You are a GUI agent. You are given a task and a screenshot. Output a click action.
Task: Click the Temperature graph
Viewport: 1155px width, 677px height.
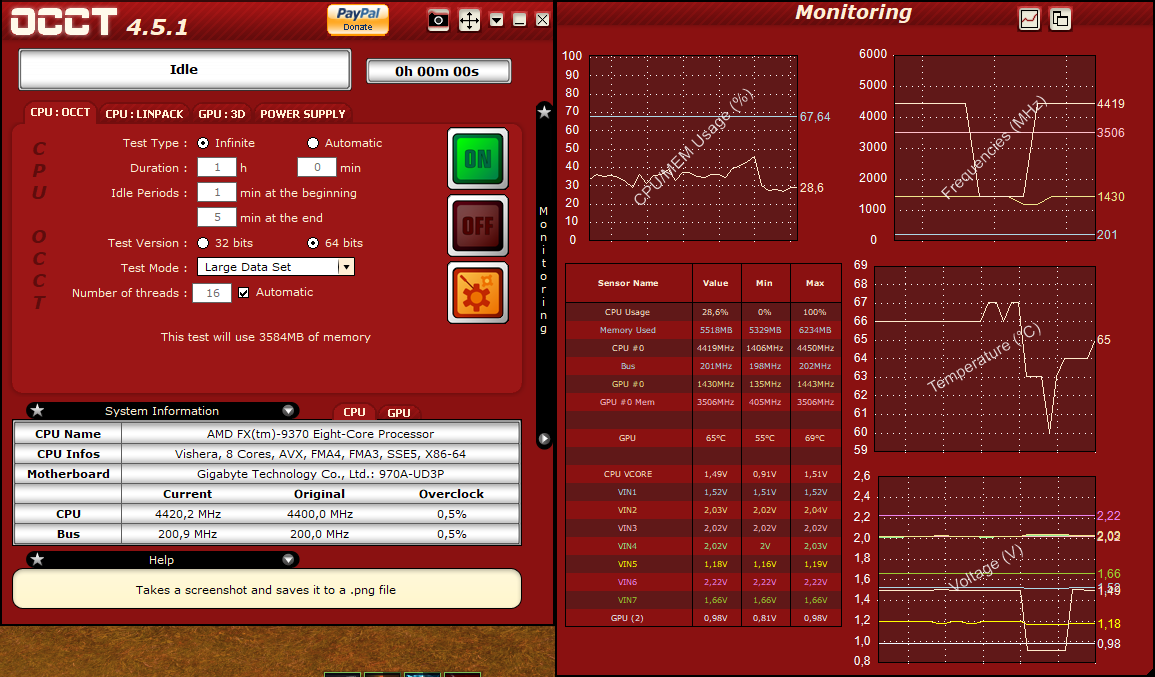(x=984, y=359)
